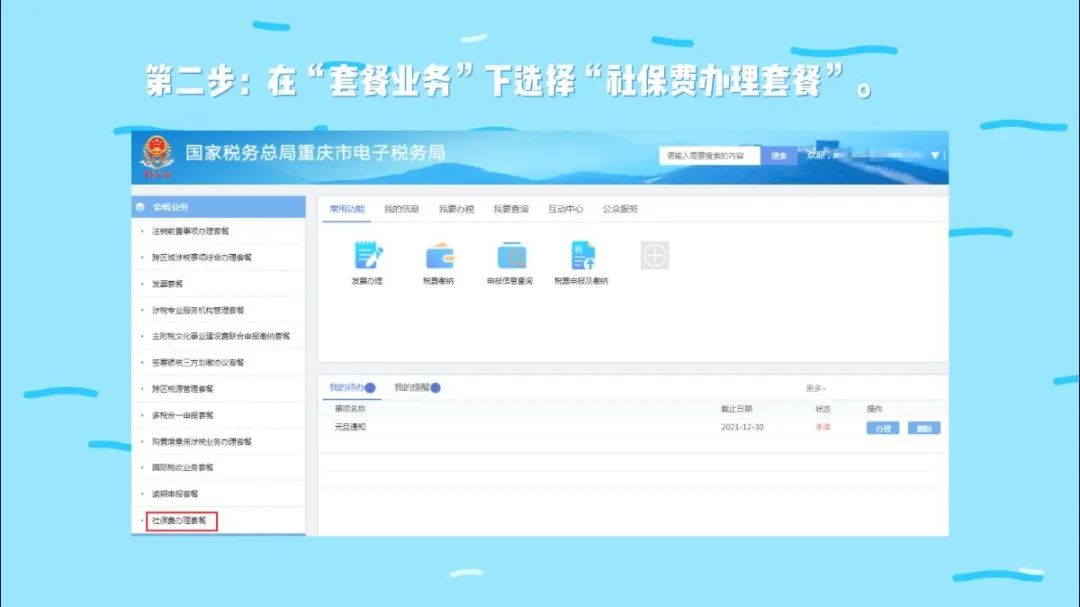The height and width of the screenshot is (607, 1080).
Task: Click the 搜索 search button
Action: tap(779, 156)
